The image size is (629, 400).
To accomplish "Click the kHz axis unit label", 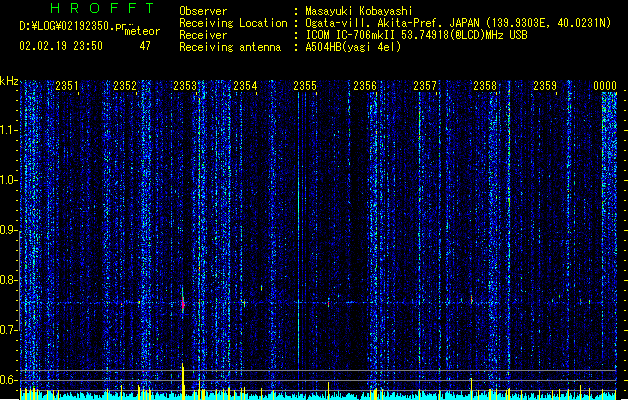I will pos(9,81).
